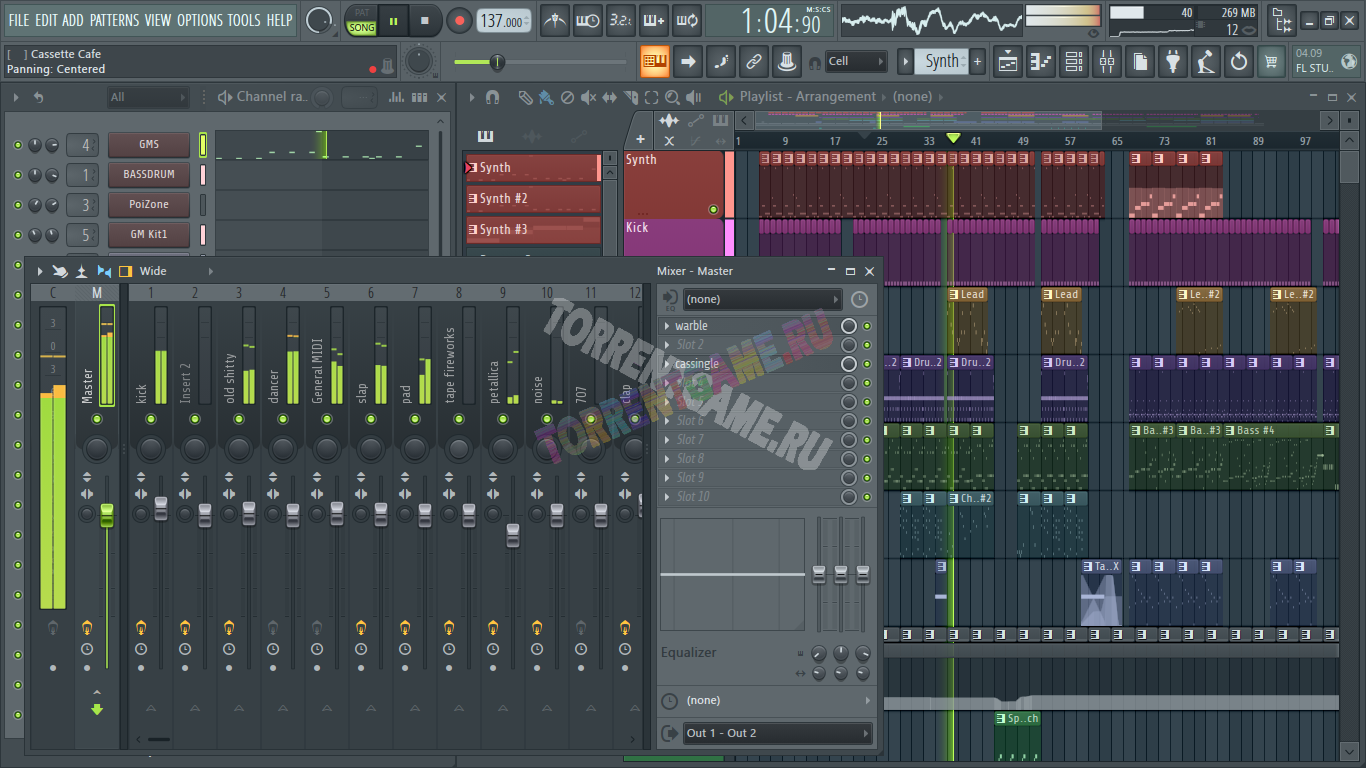Open the piano roll from the toolbar
1366x768 pixels.
pos(1041,62)
